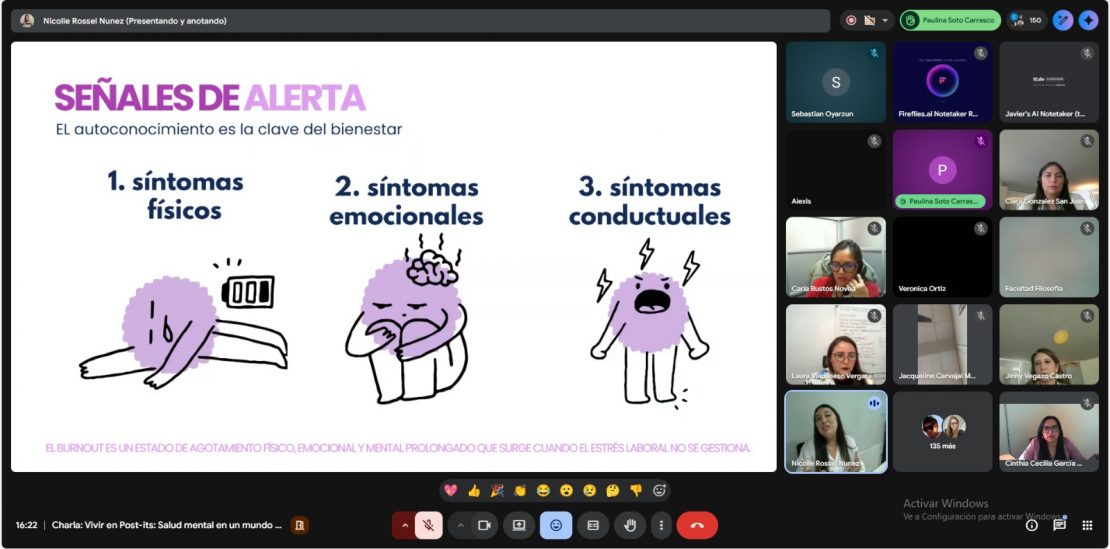This screenshot has width=1110, height=549.
Task: Expand video settings arrow beside camera
Action: 461,525
